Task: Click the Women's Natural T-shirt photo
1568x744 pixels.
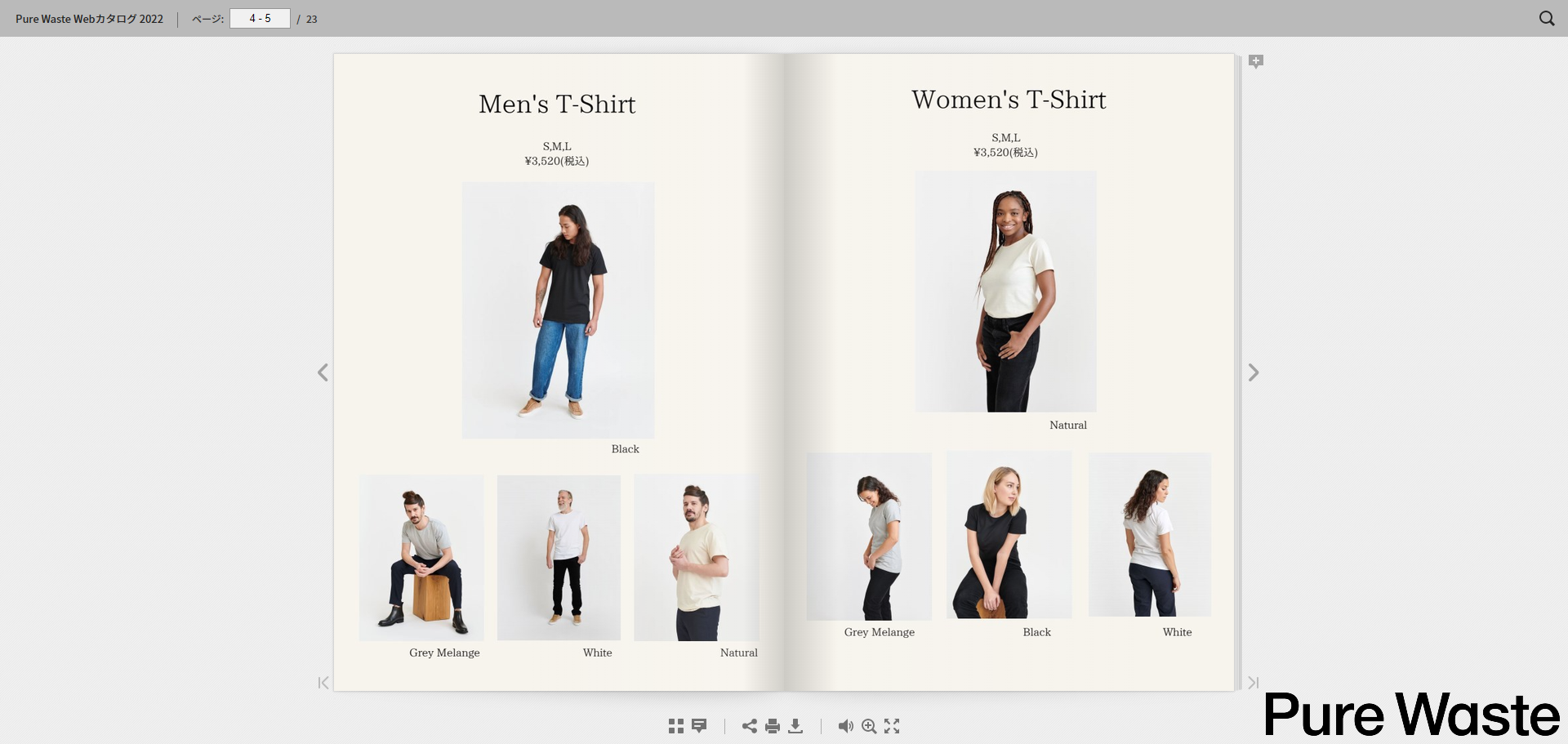Action: (x=1005, y=292)
